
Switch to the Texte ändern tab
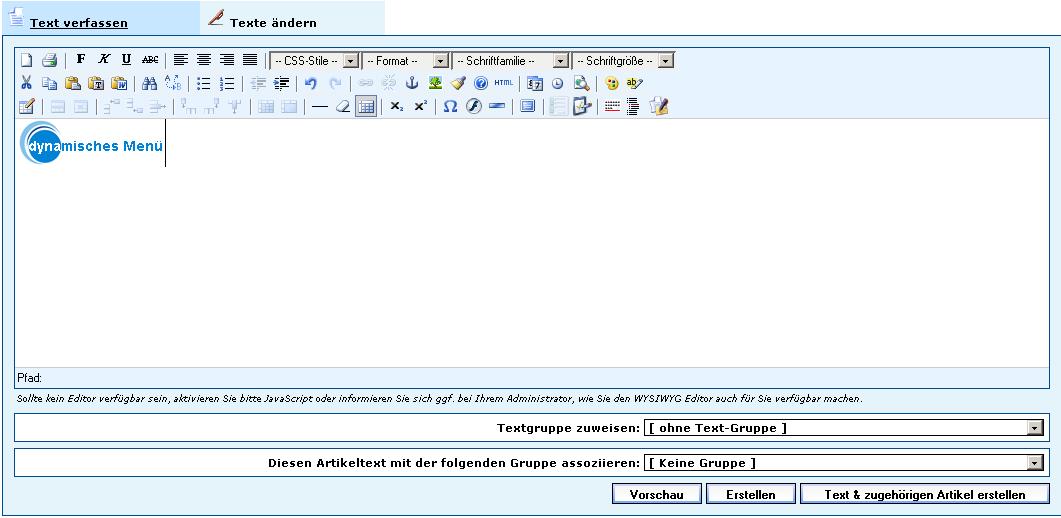pos(272,22)
